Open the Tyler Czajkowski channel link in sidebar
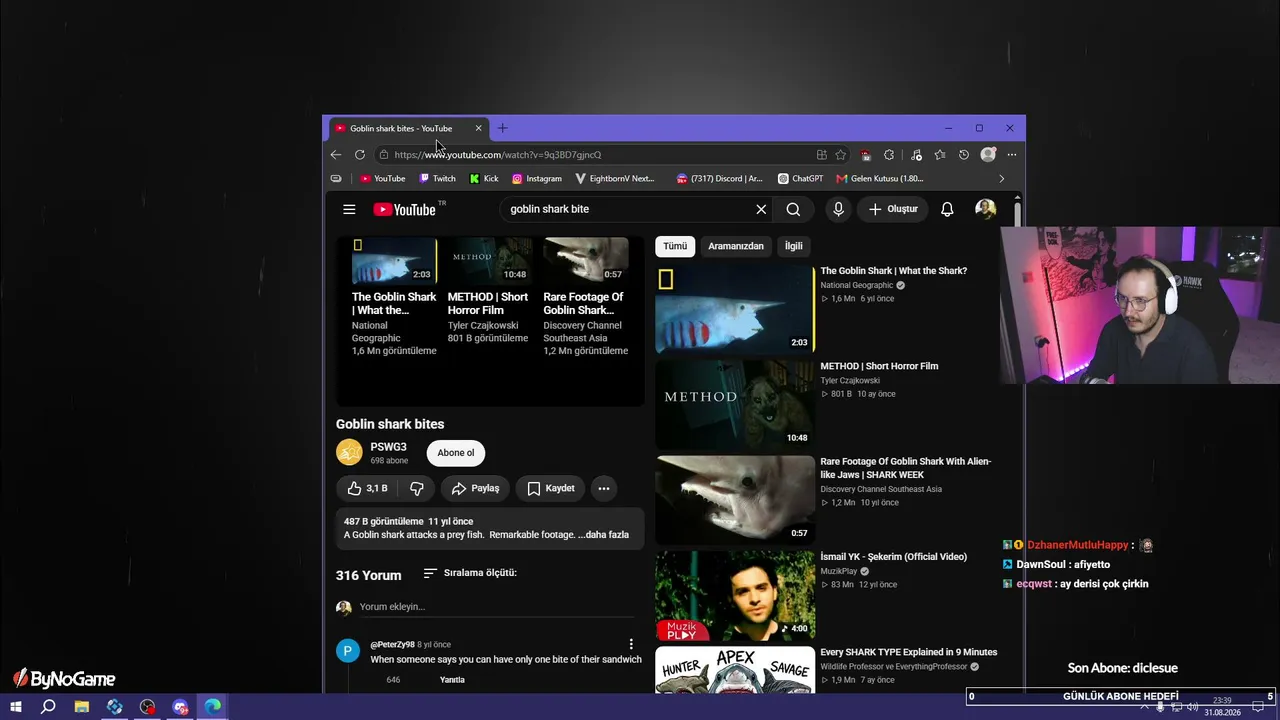This screenshot has width=1280, height=720. tap(850, 381)
